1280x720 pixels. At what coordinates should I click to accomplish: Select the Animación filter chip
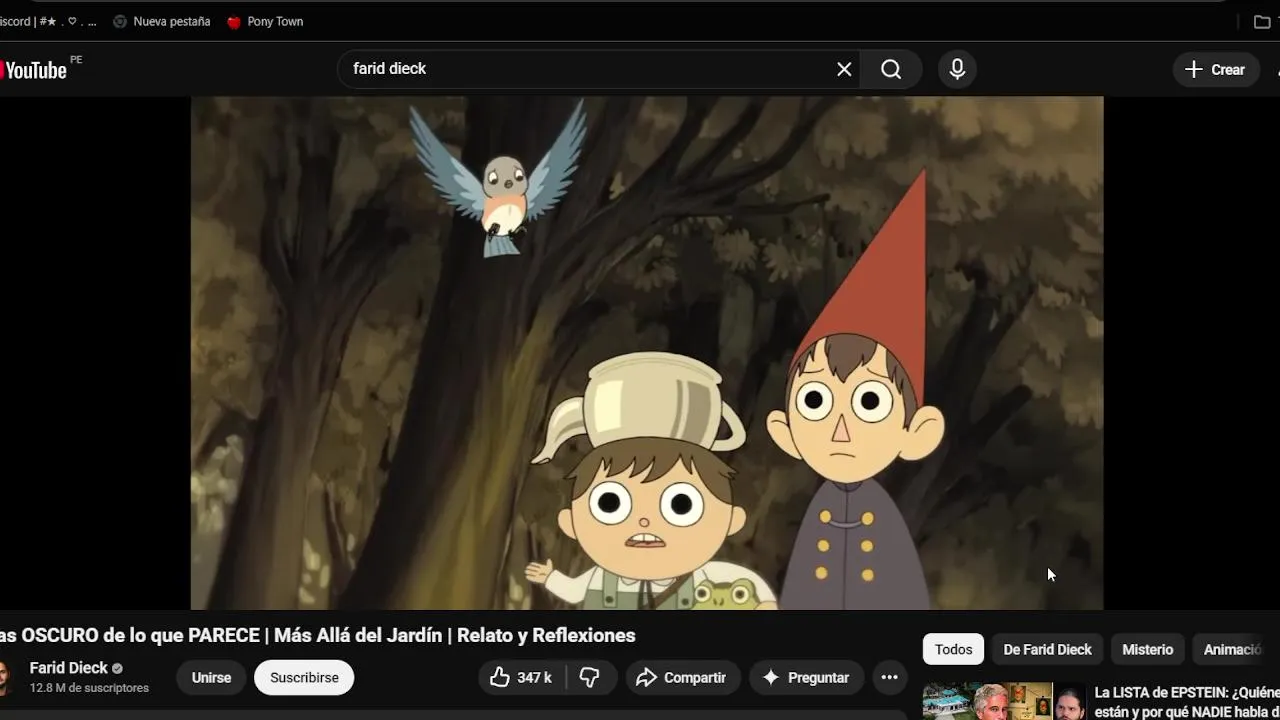[x=1235, y=649]
